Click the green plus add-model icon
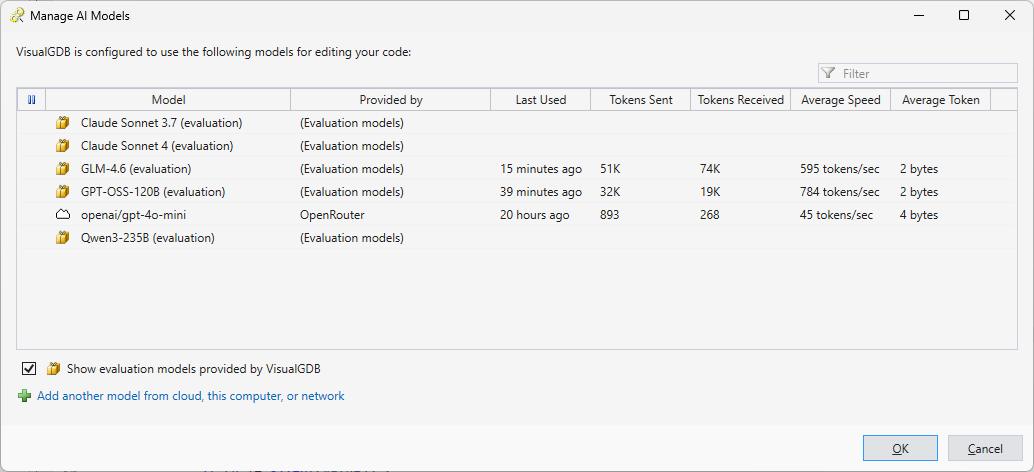The image size is (1034, 472). 24,396
